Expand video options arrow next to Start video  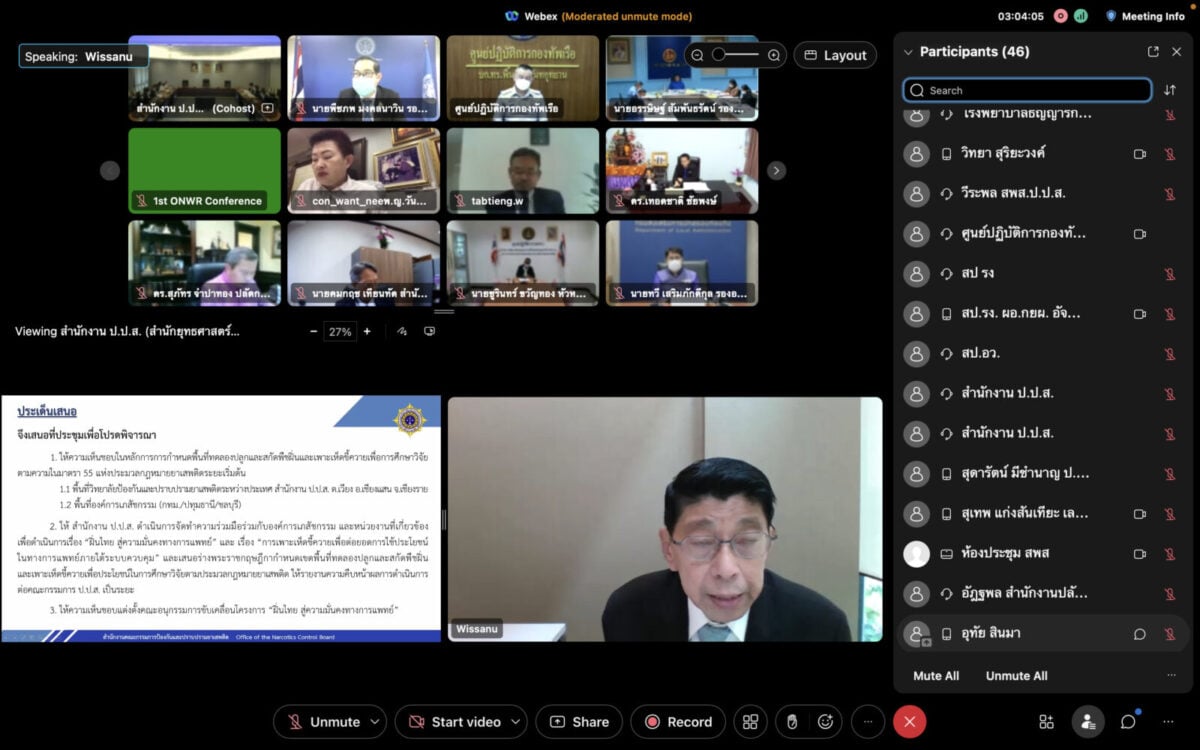tap(516, 722)
